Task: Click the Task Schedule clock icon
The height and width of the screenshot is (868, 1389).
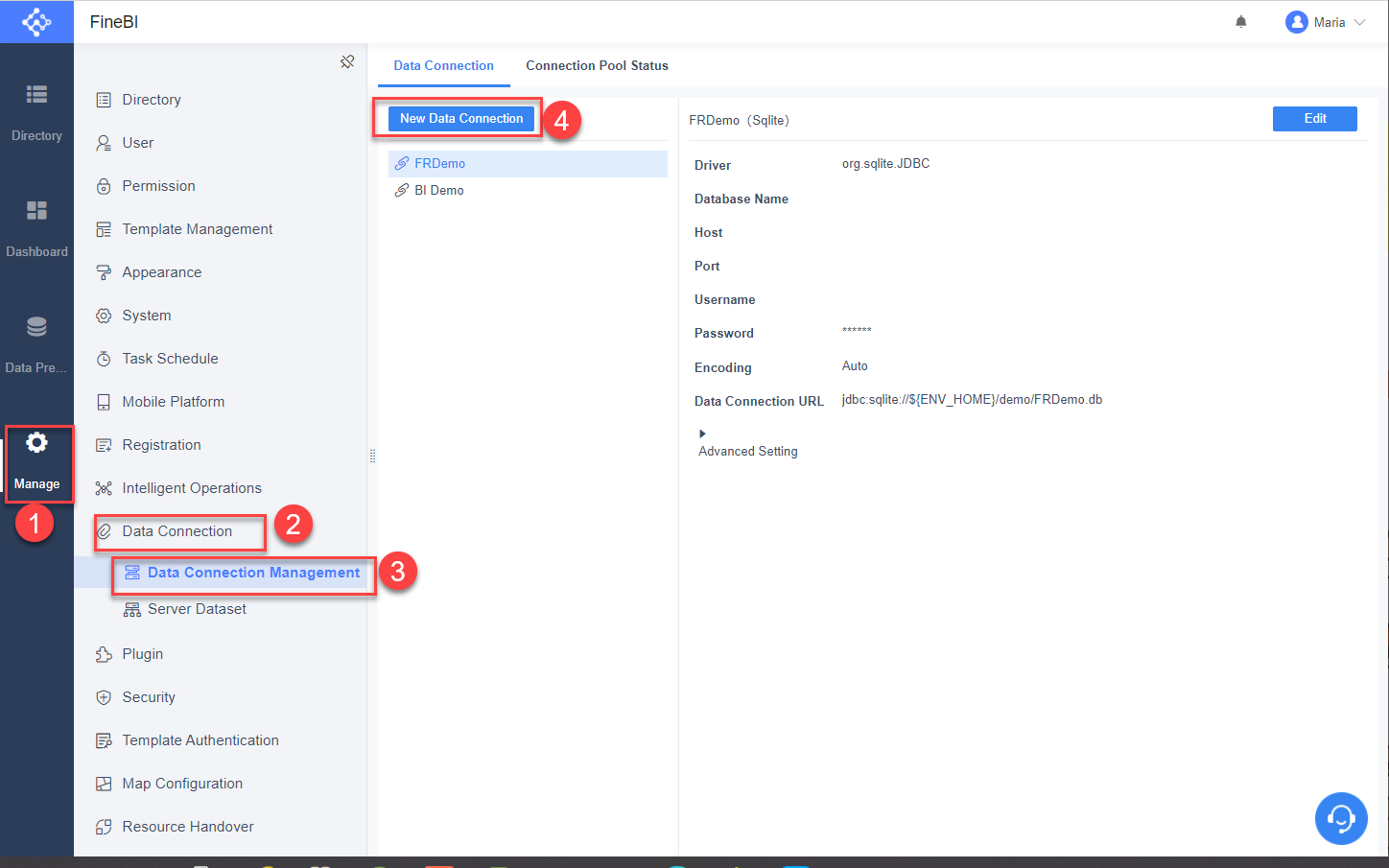Action: coord(104,359)
